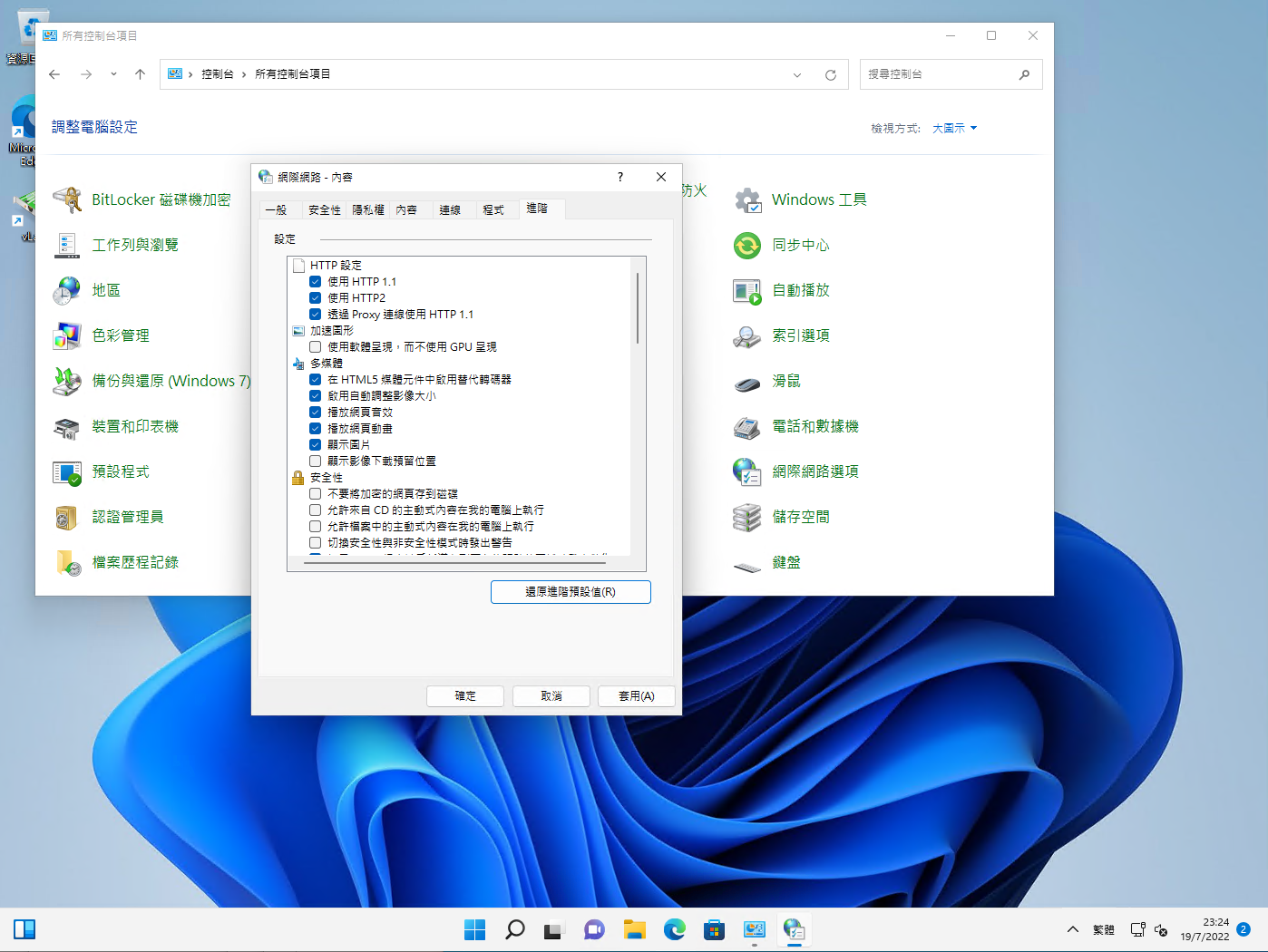Open the 索引選項 icon

point(747,335)
